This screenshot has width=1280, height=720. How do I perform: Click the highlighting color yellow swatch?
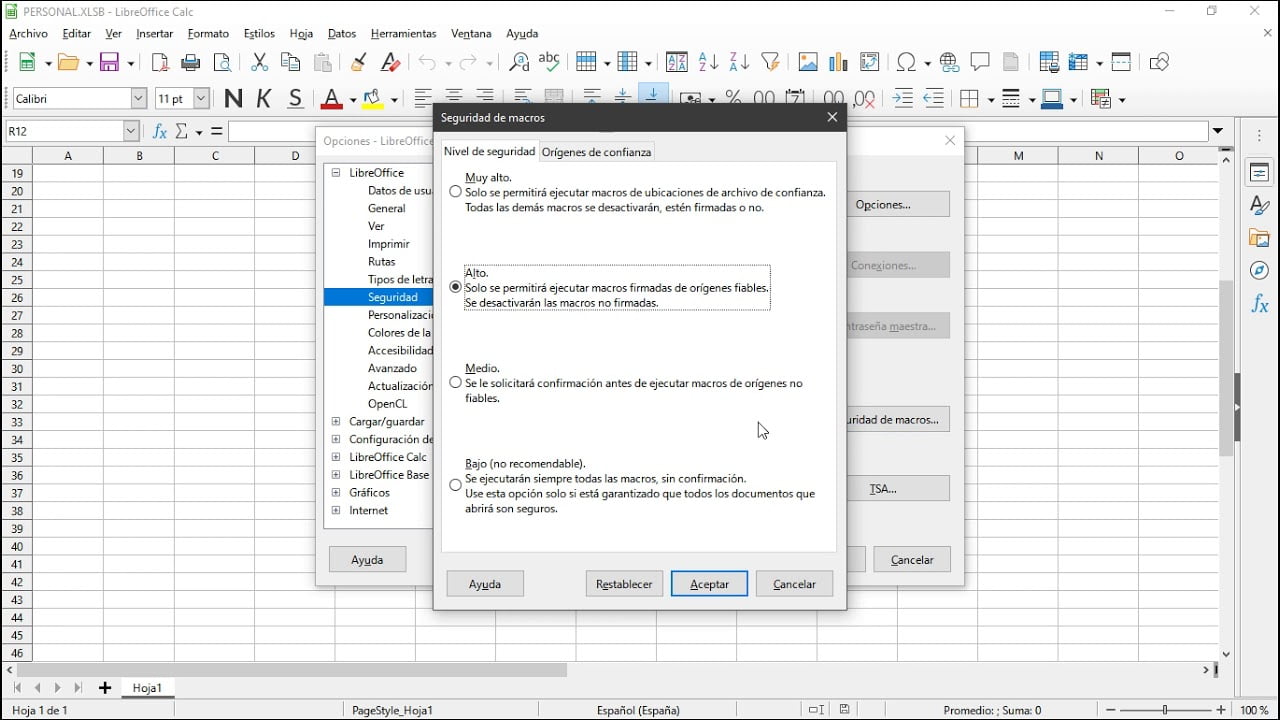click(x=373, y=99)
